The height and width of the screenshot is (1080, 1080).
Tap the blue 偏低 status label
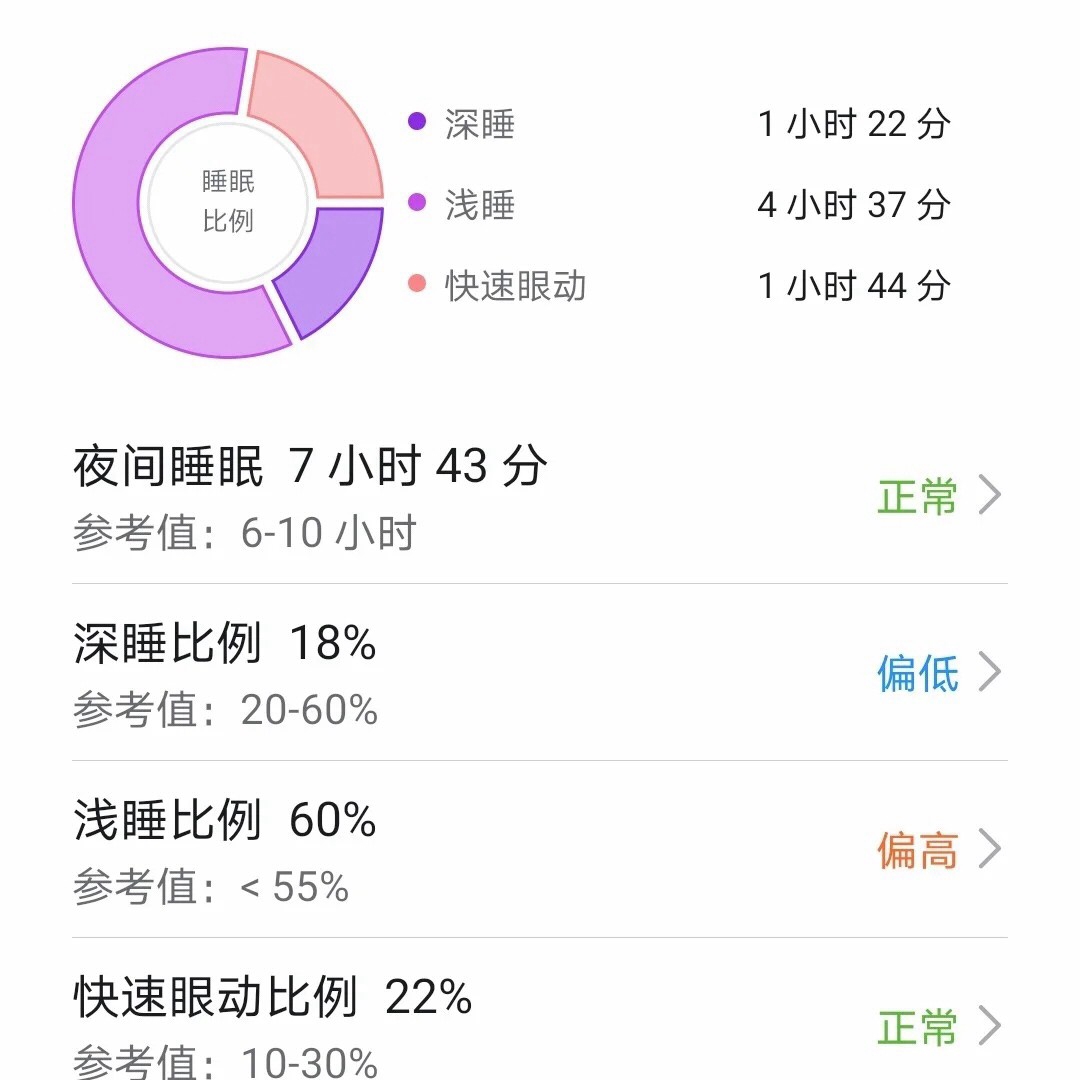[917, 673]
